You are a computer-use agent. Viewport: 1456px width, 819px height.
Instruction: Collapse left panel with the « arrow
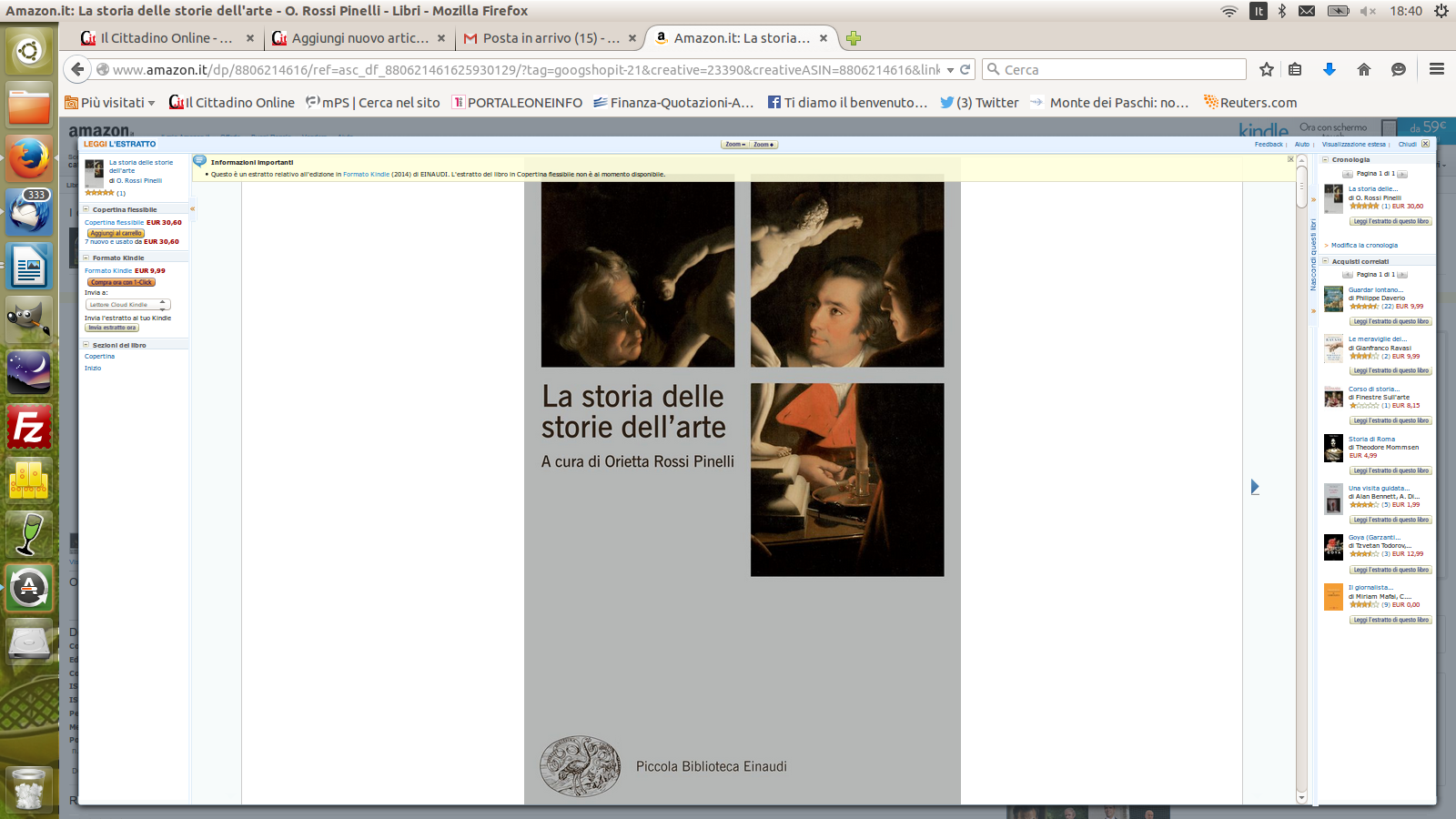coord(192,209)
